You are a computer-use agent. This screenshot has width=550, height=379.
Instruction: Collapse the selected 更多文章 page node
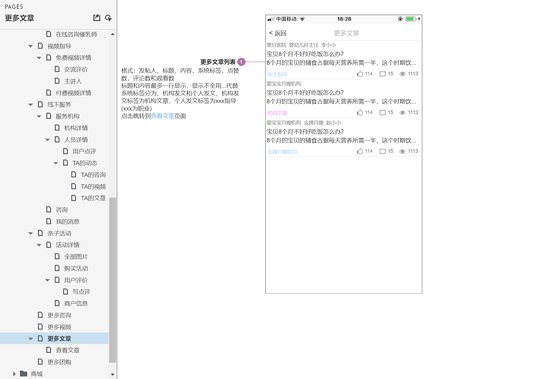click(31, 339)
